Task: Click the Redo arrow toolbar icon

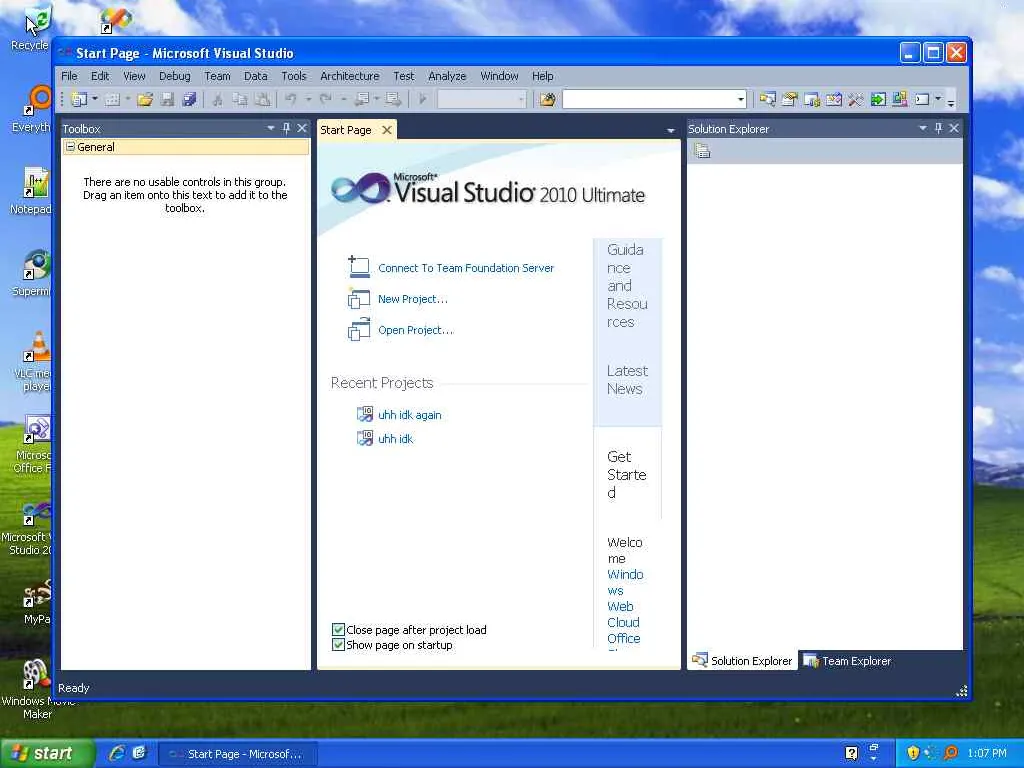Action: click(x=325, y=99)
